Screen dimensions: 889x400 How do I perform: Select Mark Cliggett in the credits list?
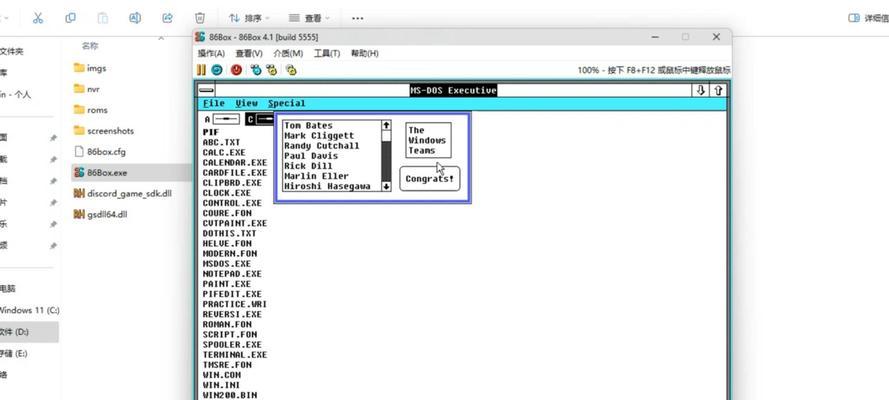tap(319, 135)
